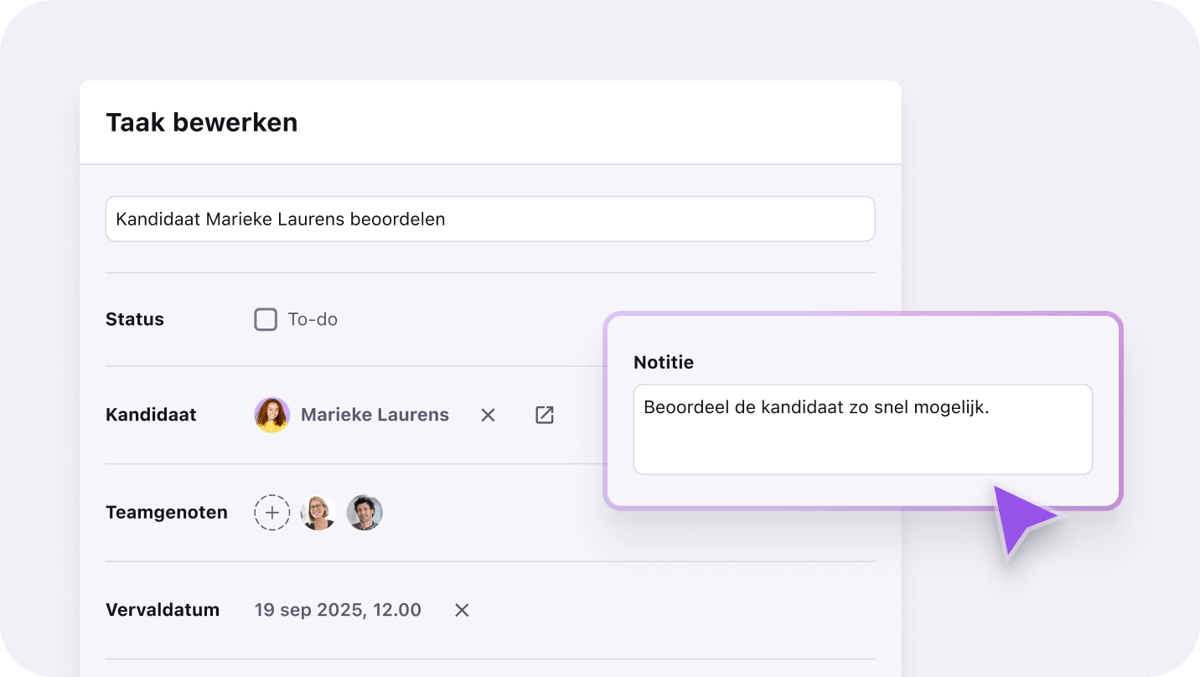
Task: Click the Vervaldatum field label
Action: coord(163,609)
